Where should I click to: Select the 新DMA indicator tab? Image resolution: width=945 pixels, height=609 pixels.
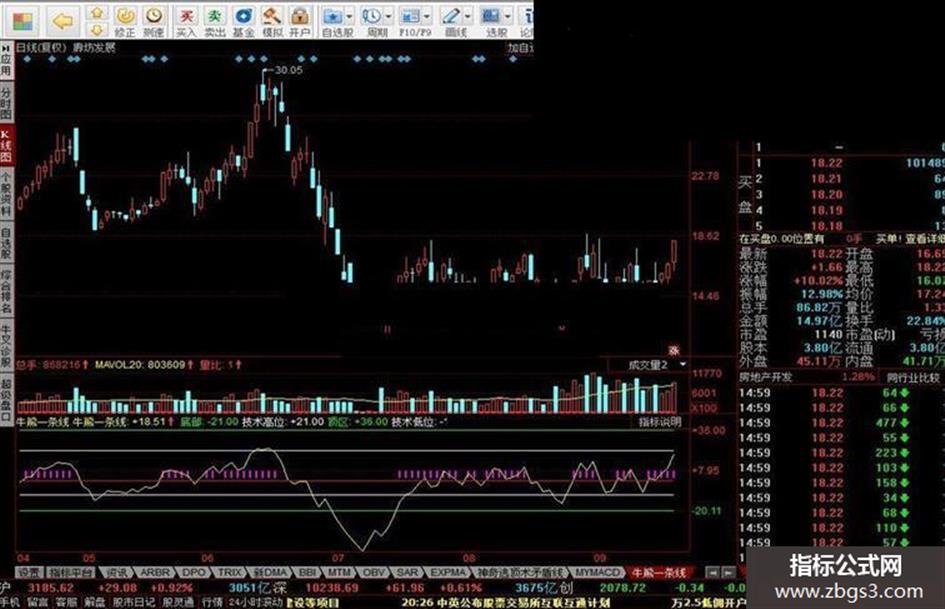tap(269, 572)
